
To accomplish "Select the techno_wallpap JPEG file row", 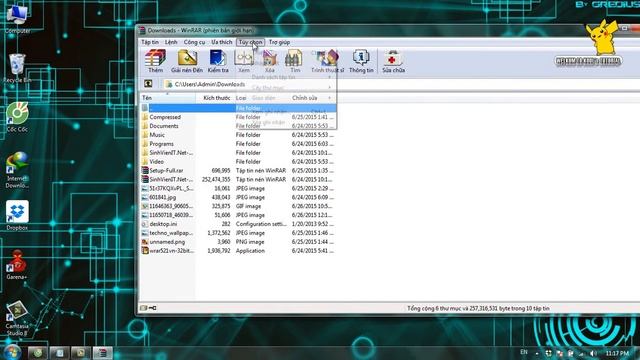I will (x=238, y=233).
